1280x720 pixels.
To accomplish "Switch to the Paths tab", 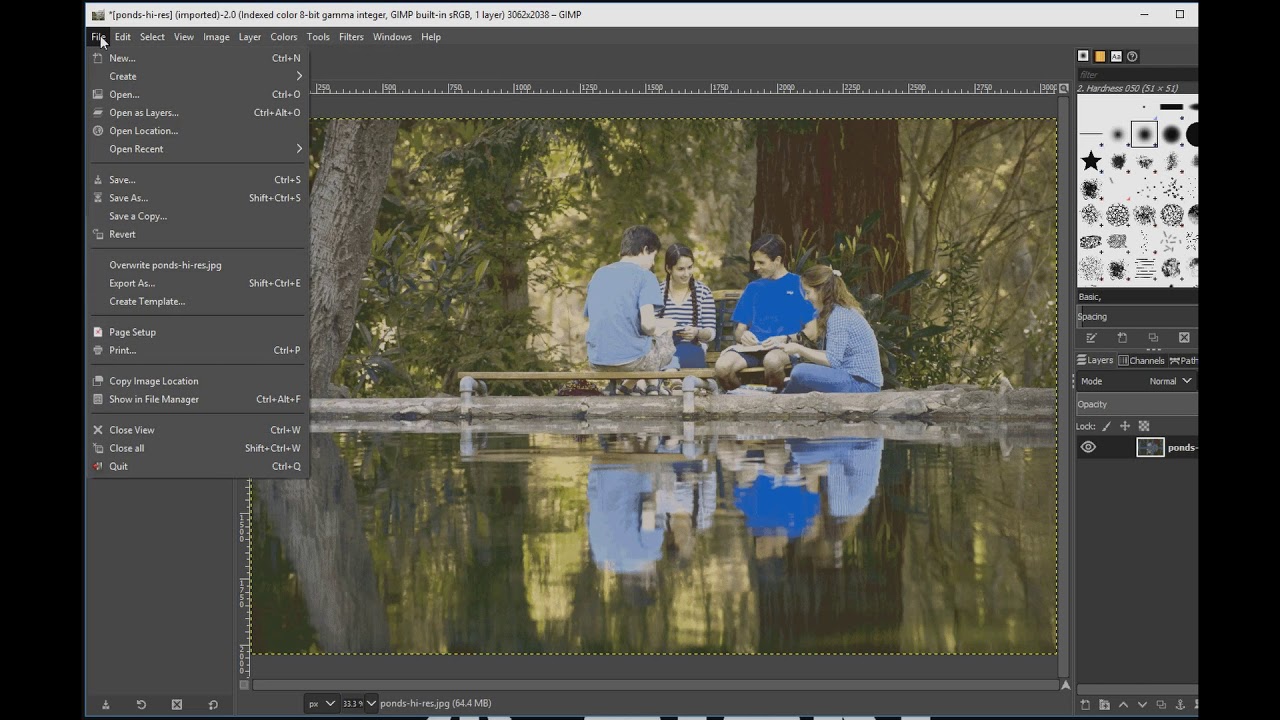I will 1184,360.
